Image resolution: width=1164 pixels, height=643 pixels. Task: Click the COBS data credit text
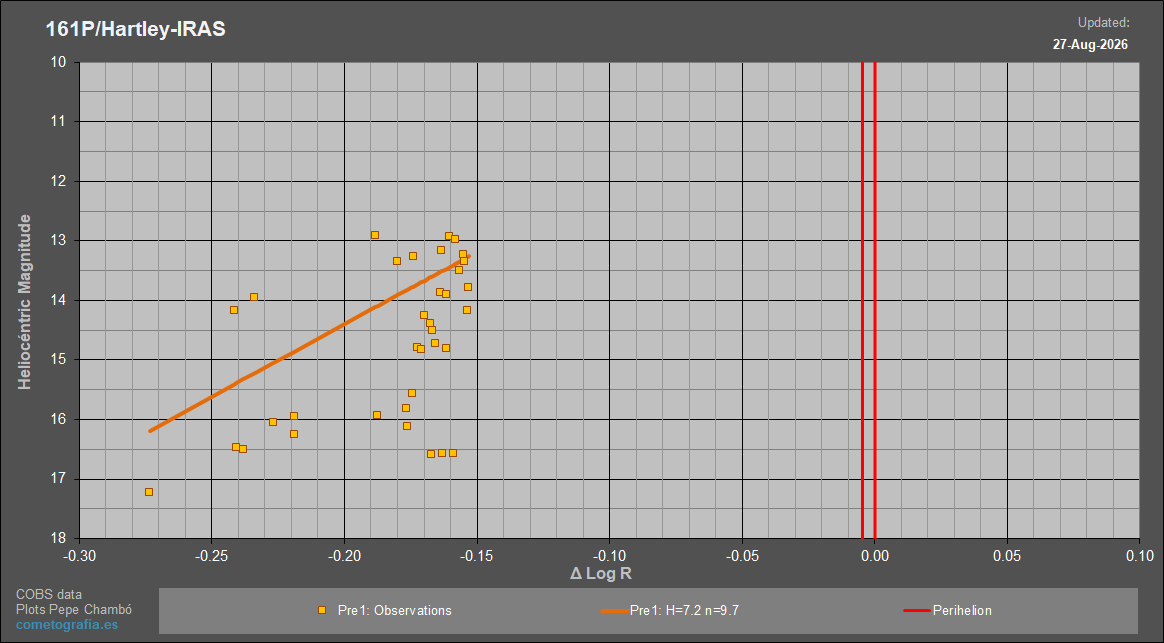49,595
